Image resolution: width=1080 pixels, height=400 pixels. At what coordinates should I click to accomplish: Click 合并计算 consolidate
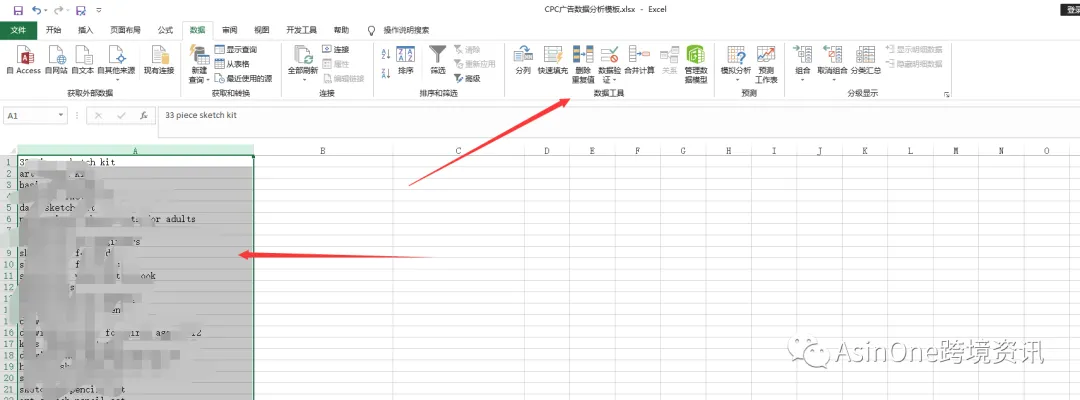pyautogui.click(x=639, y=60)
